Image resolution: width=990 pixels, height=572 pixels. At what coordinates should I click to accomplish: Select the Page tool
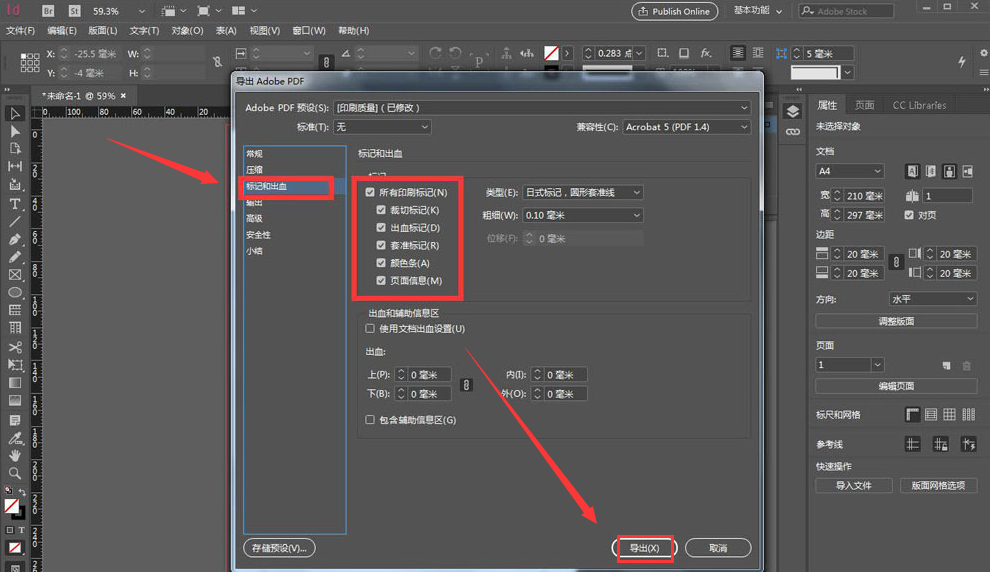pos(15,149)
